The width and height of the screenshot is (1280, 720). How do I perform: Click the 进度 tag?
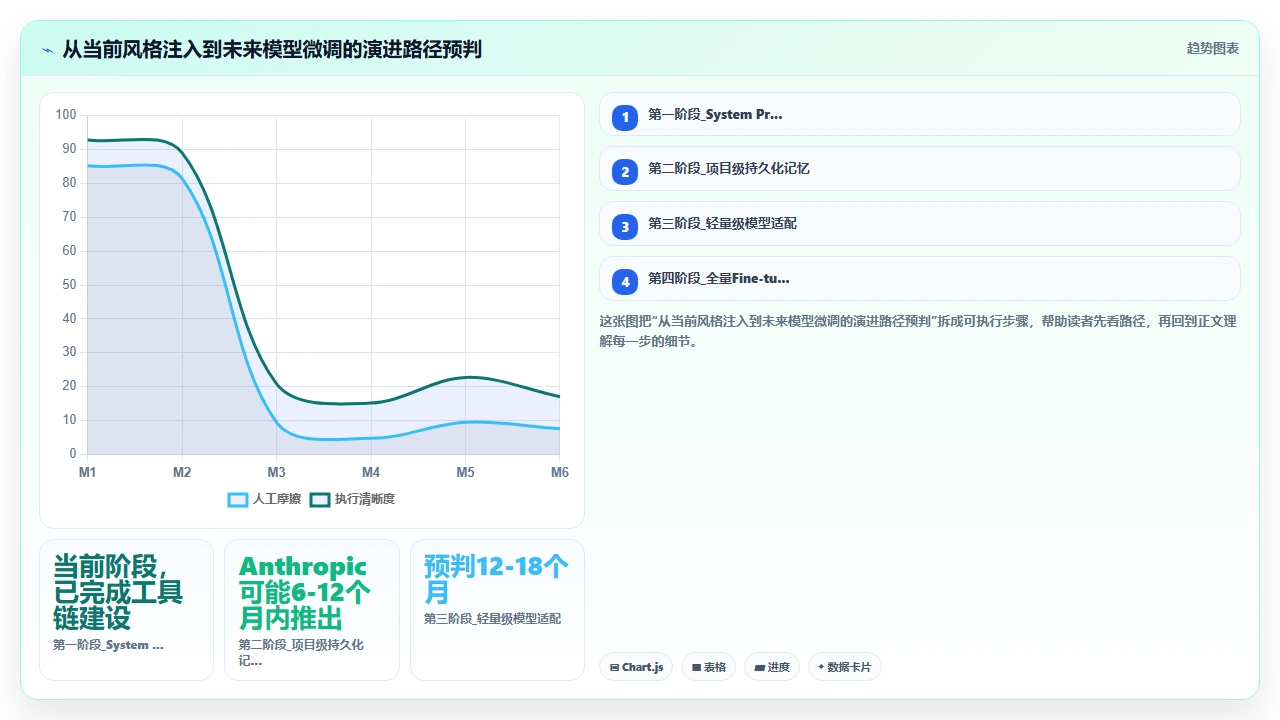coord(772,667)
